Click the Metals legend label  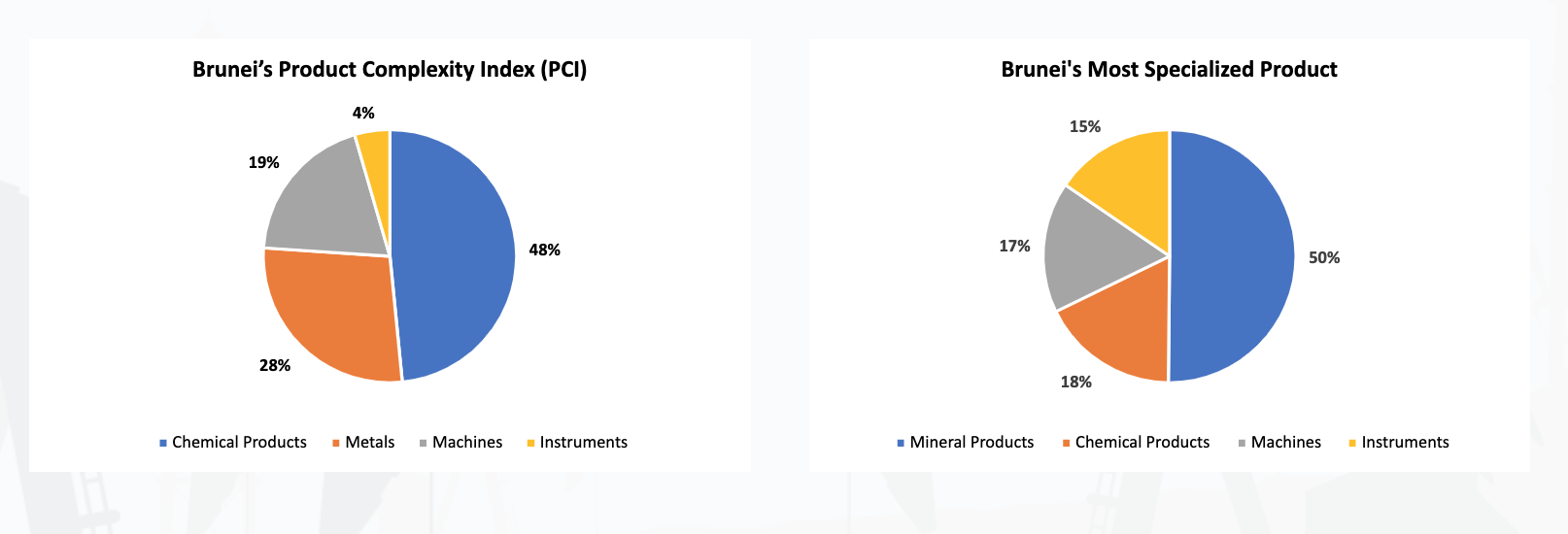370,443
